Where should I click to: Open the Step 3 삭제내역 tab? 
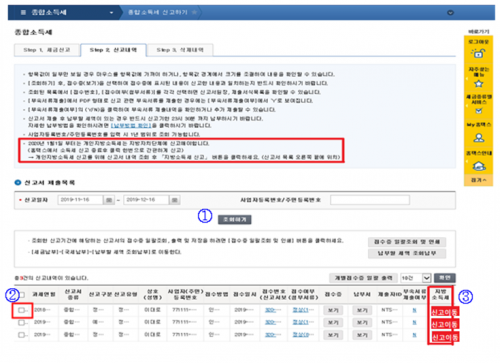(180, 50)
